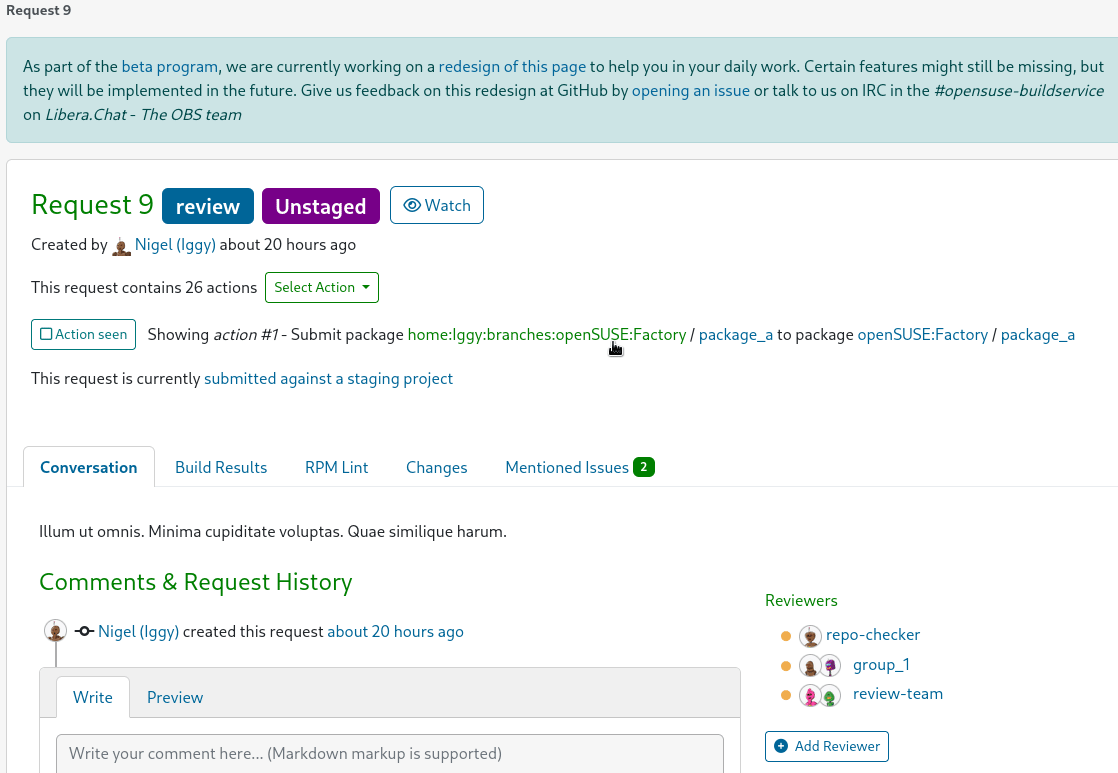Click the Watch button for this request
This screenshot has height=773, width=1118.
point(437,204)
